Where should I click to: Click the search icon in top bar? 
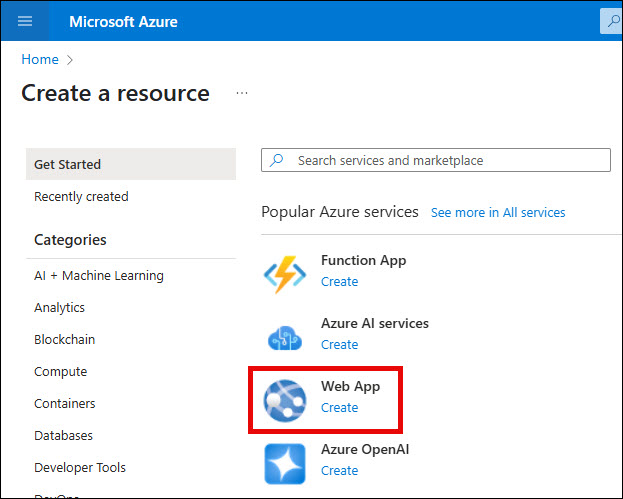tap(613, 21)
